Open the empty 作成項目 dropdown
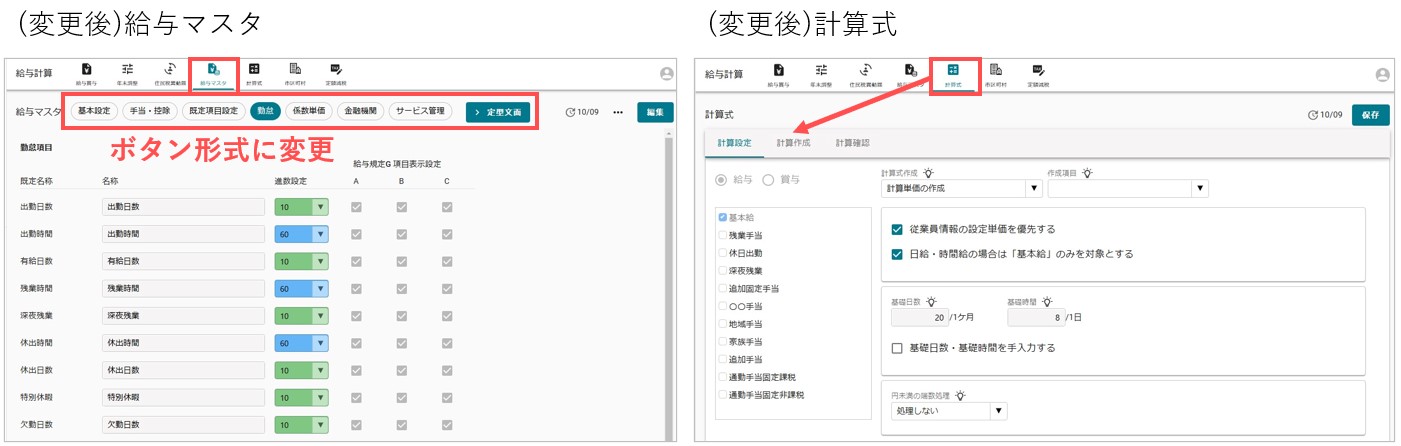 tap(1128, 189)
